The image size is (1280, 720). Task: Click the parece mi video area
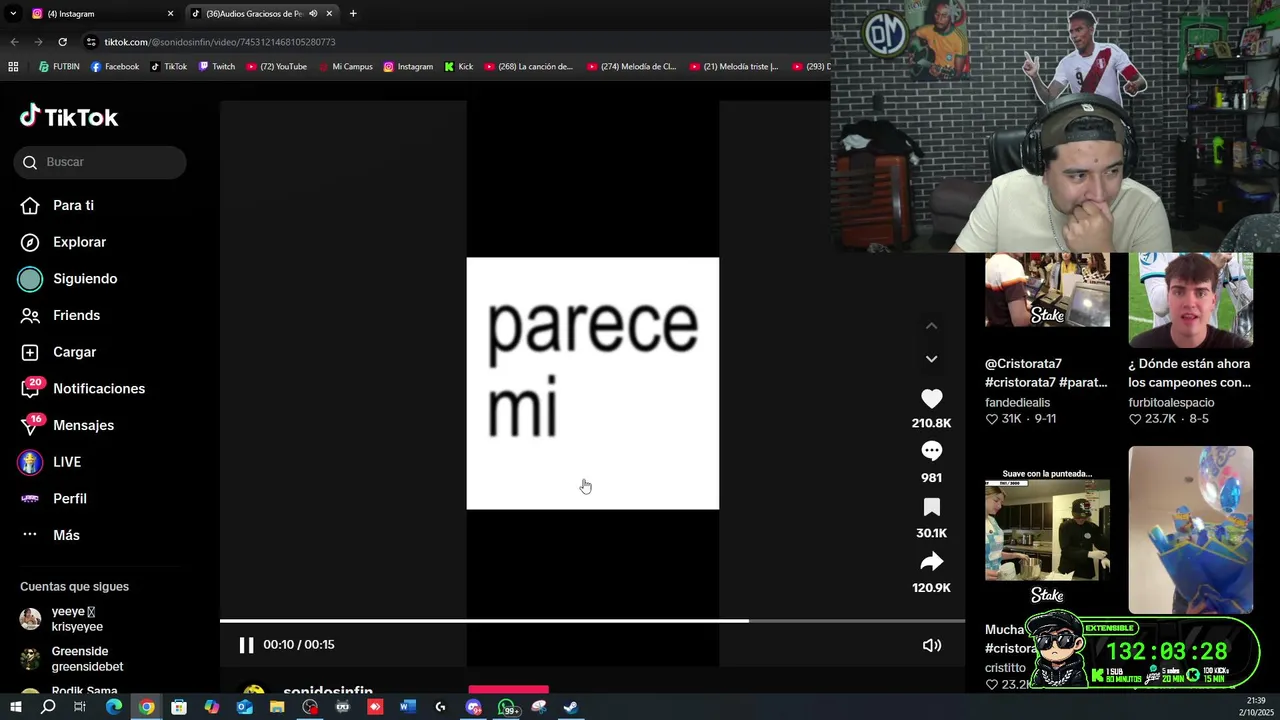click(592, 384)
